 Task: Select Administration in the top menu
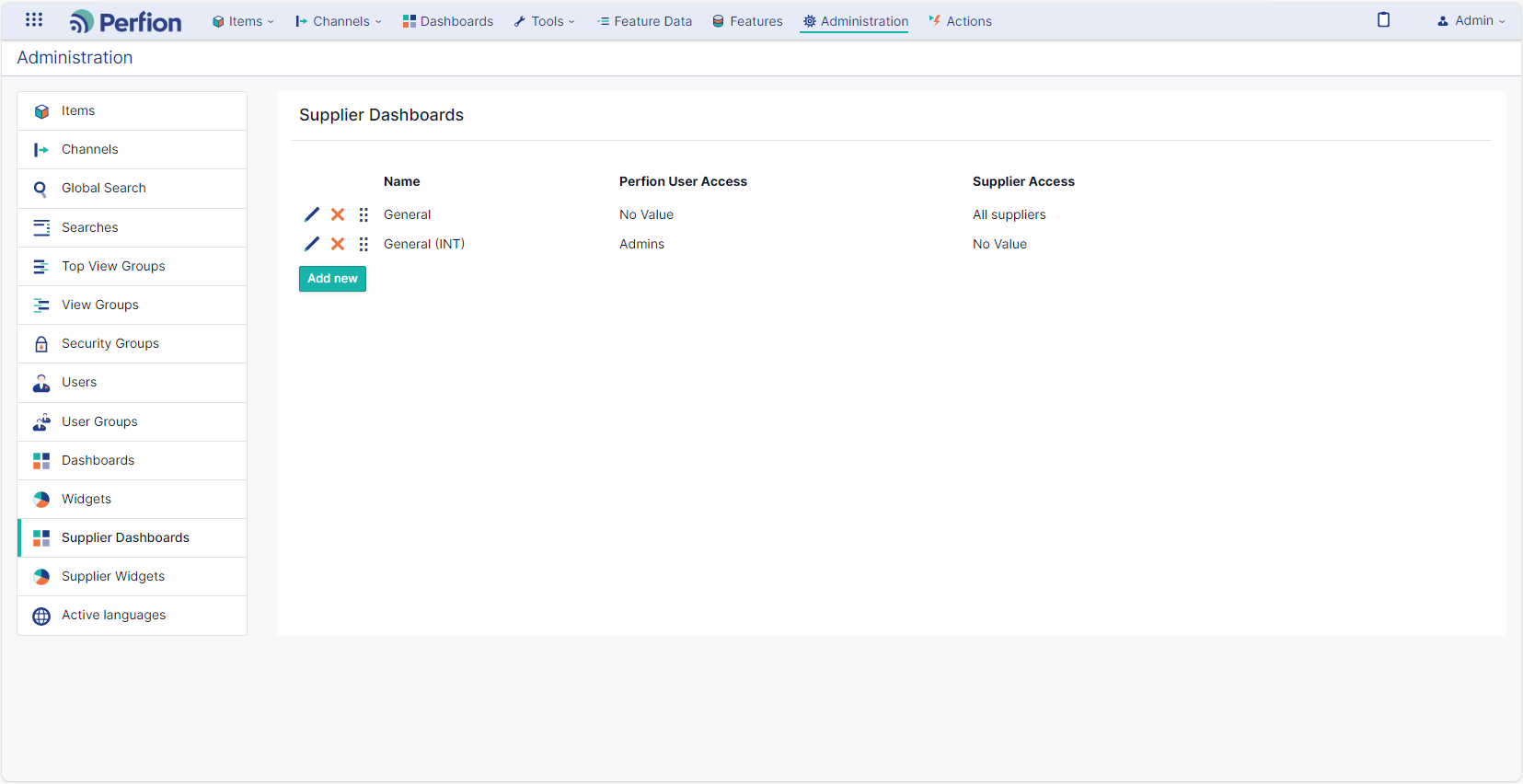pos(855,21)
